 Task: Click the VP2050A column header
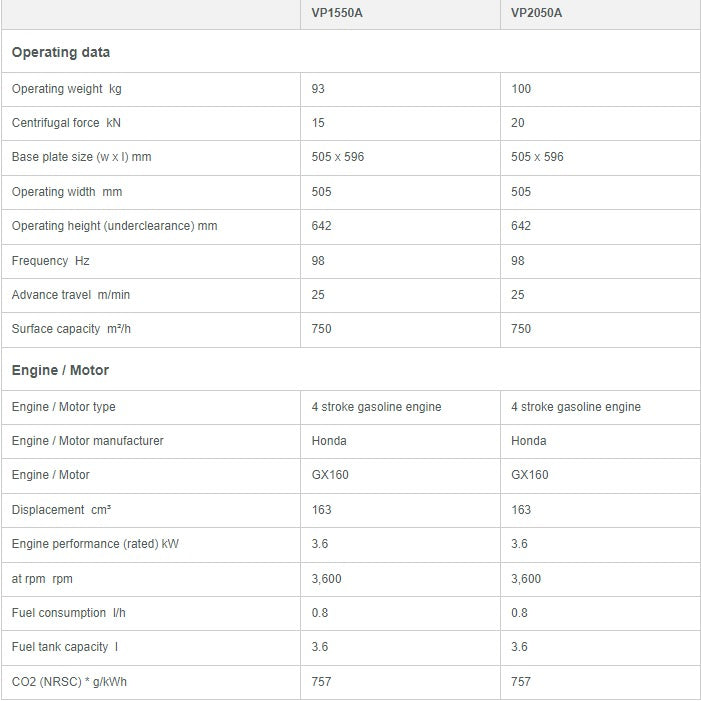[538, 13]
